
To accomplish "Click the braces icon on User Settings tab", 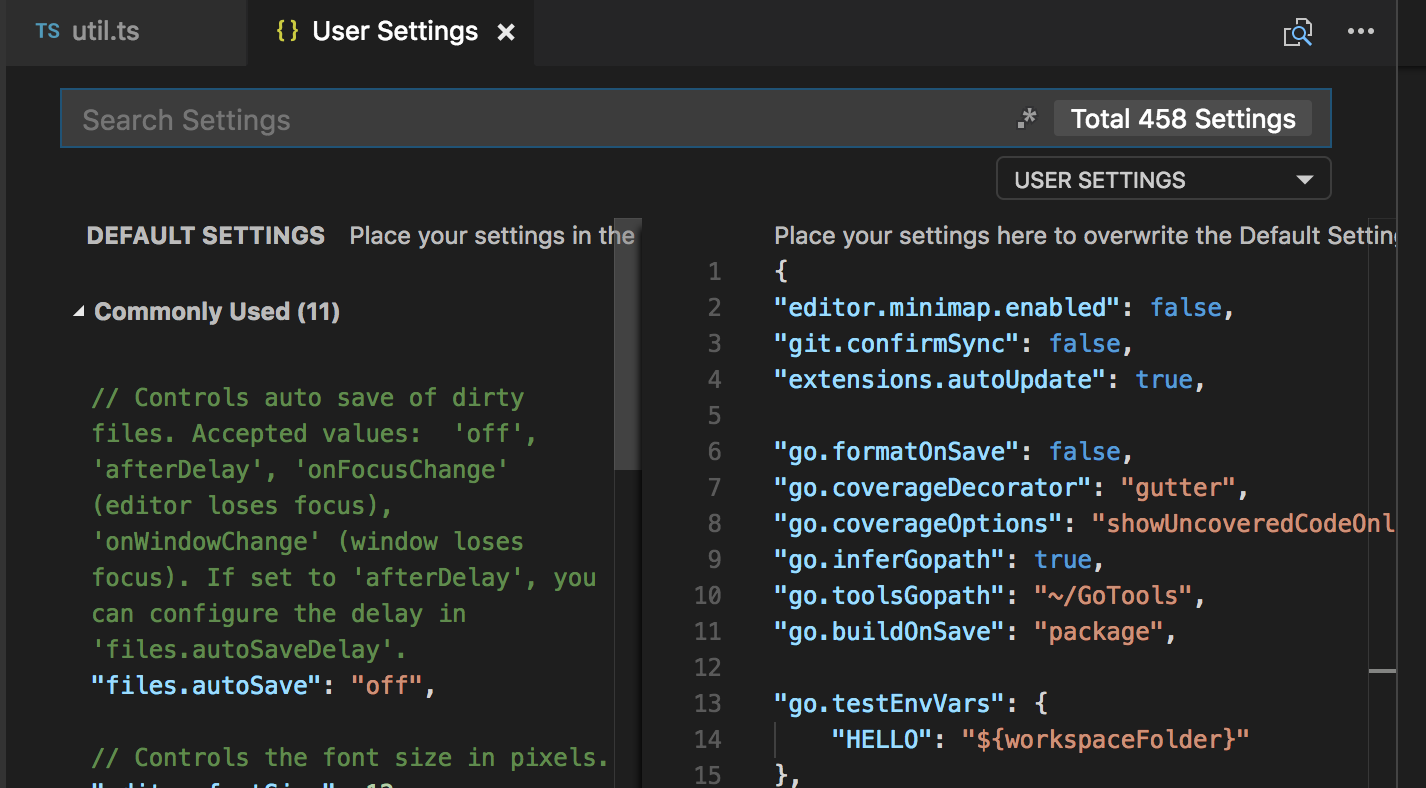I will tap(287, 31).
